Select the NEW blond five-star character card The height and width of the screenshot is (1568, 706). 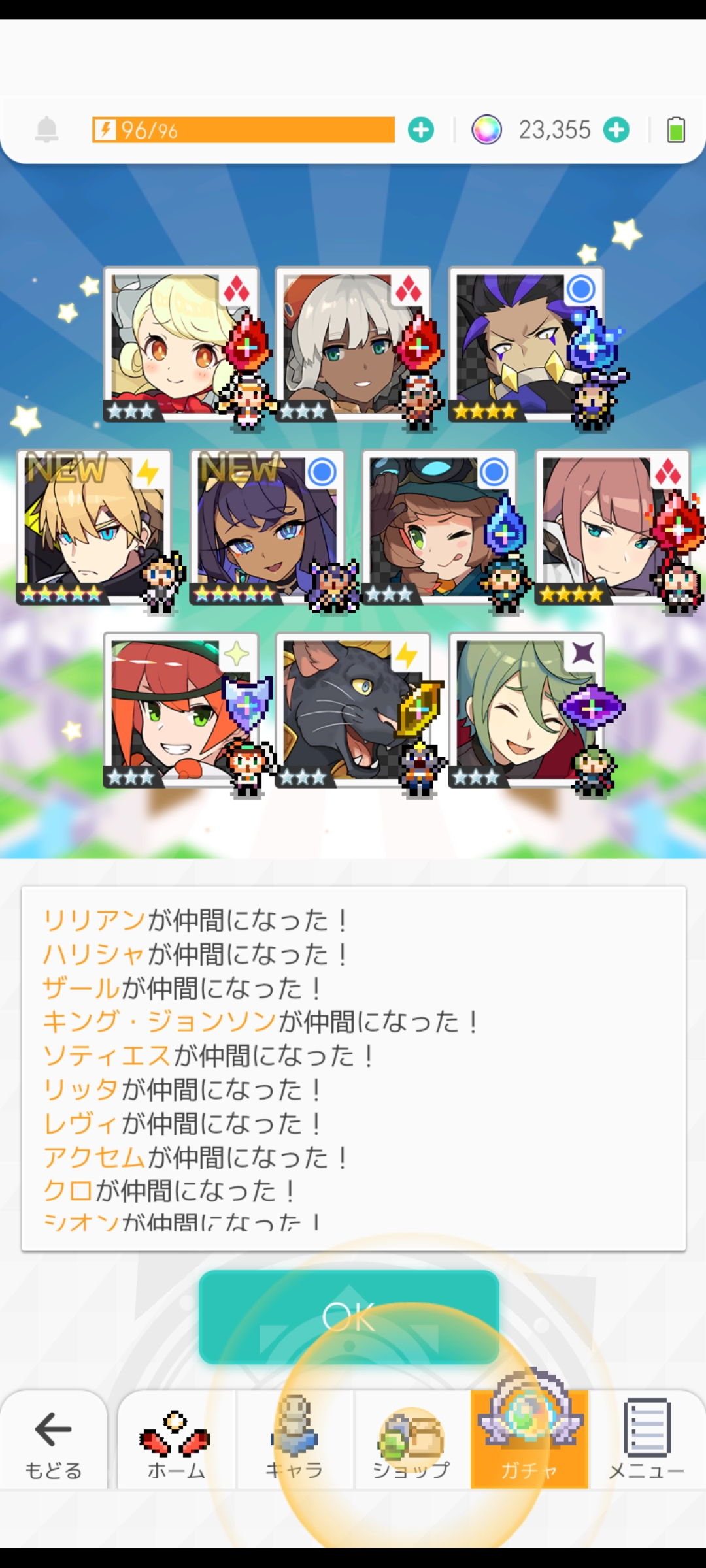click(94, 527)
